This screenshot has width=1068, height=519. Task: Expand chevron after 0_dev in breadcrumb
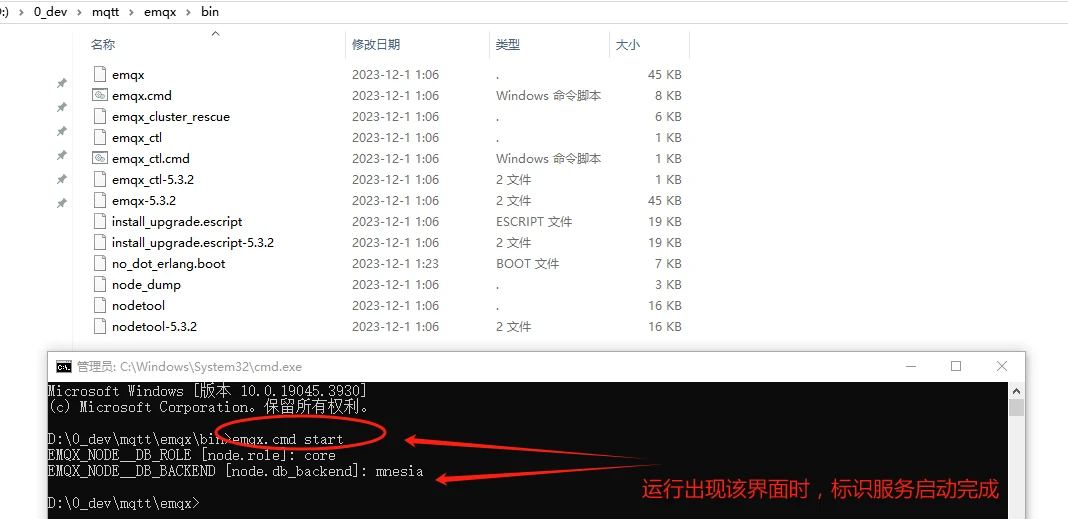tap(80, 12)
